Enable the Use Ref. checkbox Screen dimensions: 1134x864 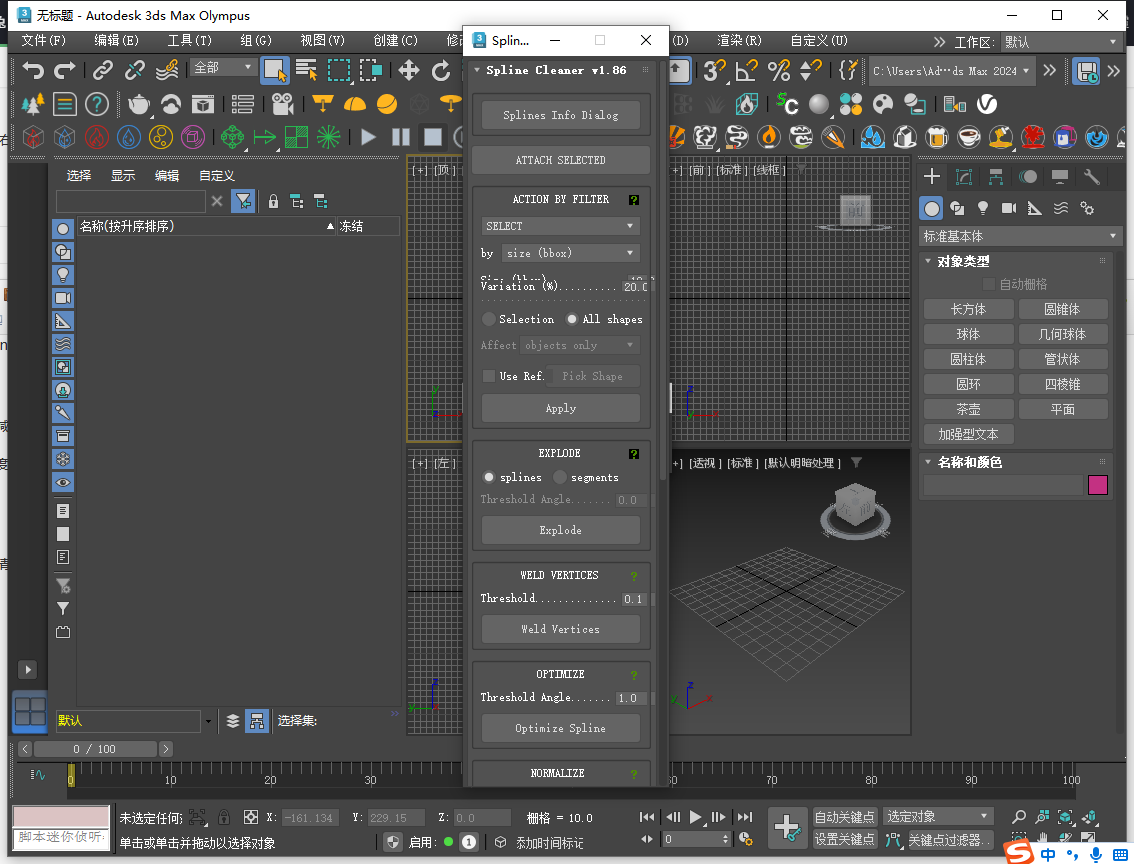point(489,376)
